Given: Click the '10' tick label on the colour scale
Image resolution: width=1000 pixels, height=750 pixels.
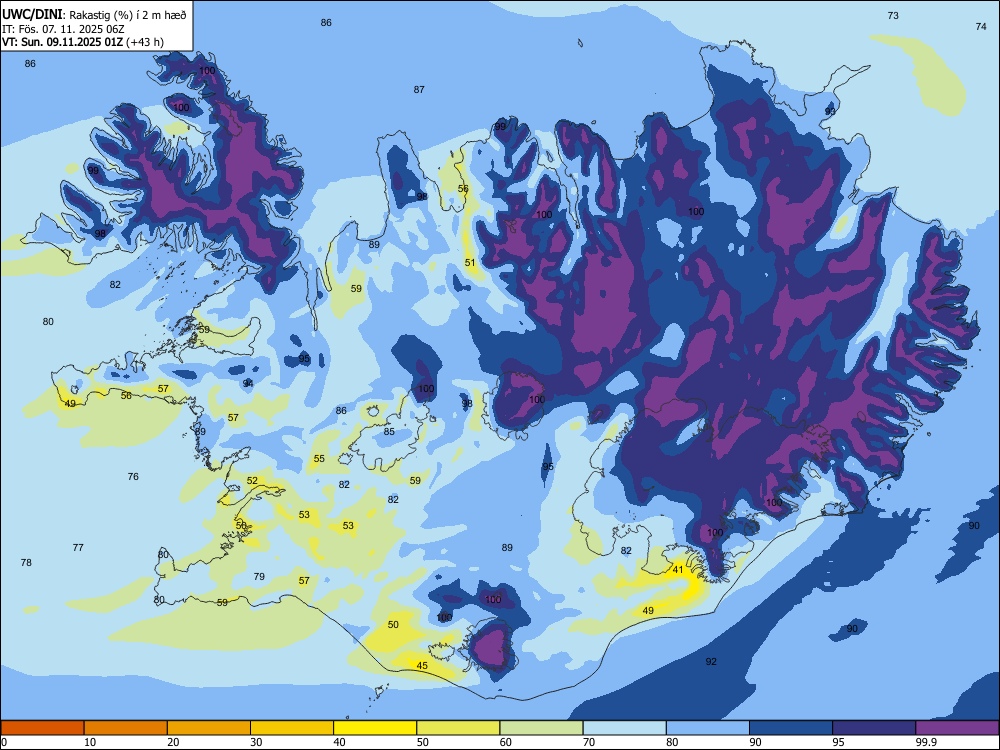Looking at the screenshot, I should 90,742.
